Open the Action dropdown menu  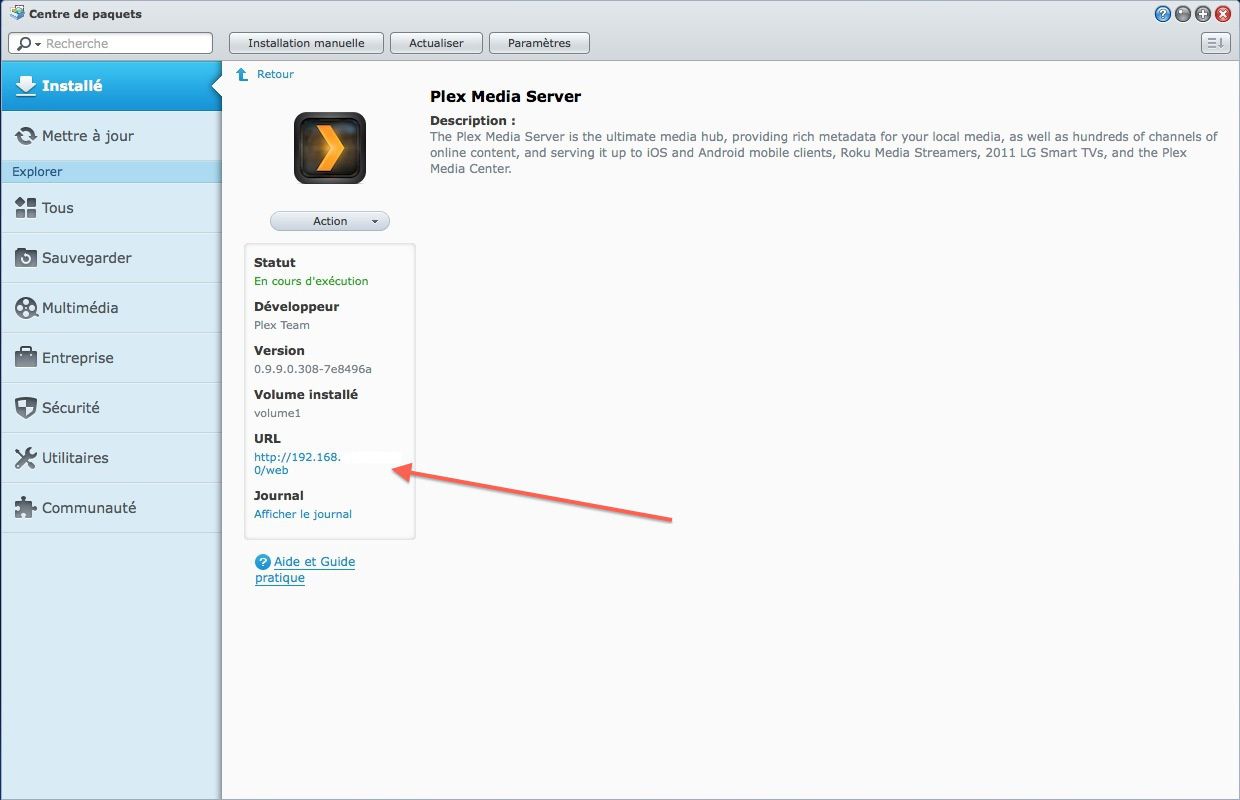click(x=330, y=221)
